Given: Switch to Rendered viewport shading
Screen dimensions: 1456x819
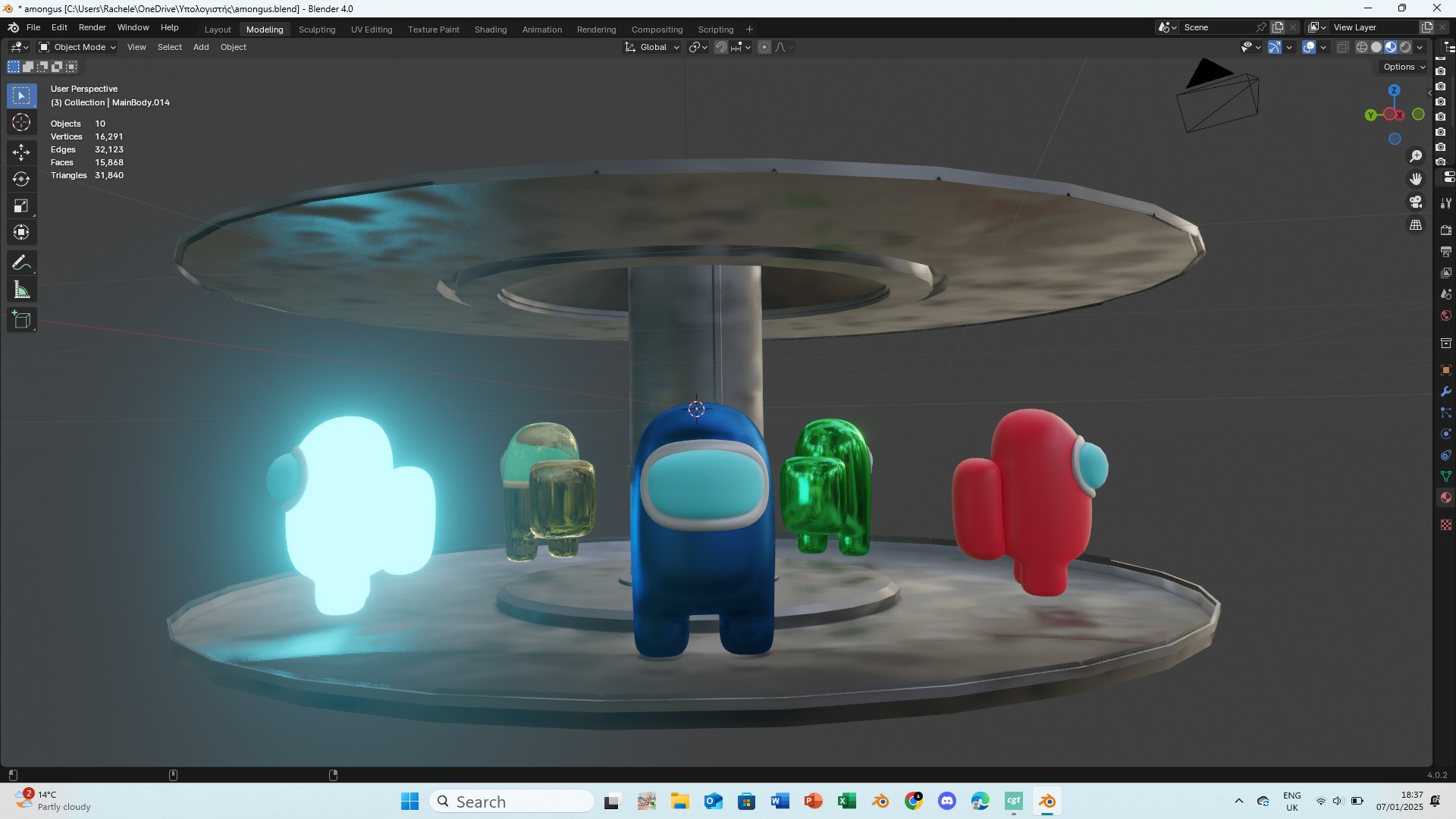Looking at the screenshot, I should [x=1405, y=47].
